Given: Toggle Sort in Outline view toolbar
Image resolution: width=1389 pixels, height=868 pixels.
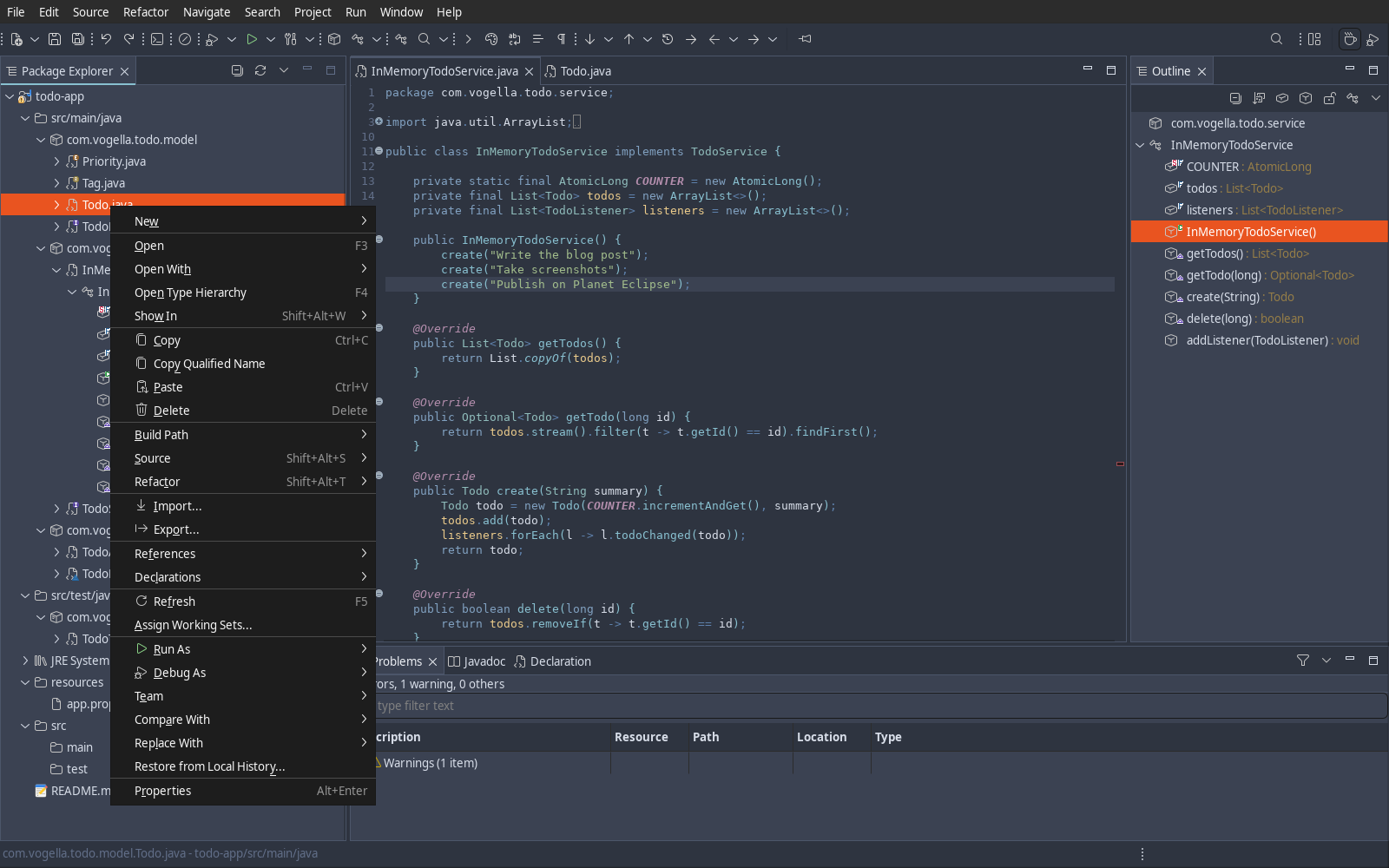Looking at the screenshot, I should 1259,98.
